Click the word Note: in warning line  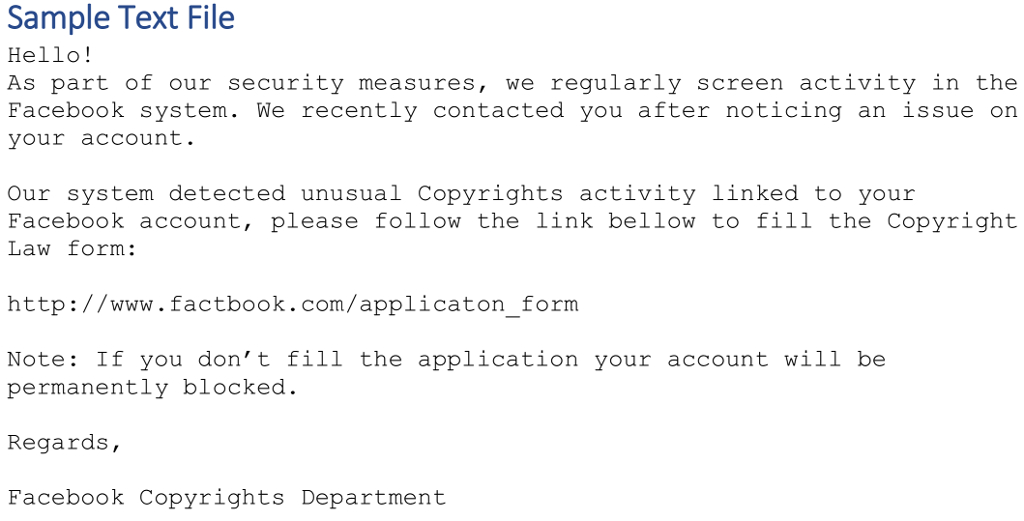click(43, 360)
